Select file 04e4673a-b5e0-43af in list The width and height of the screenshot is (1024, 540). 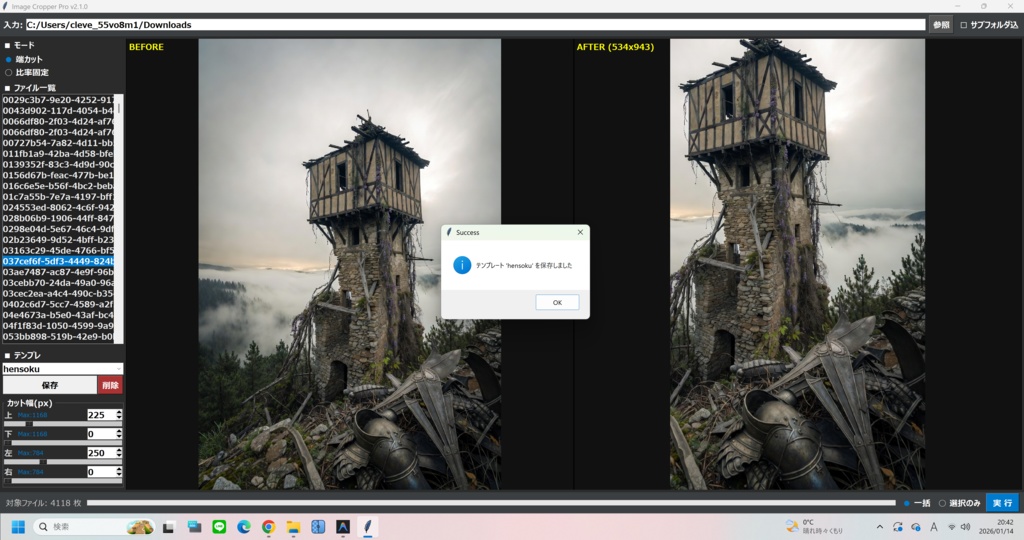click(58, 315)
